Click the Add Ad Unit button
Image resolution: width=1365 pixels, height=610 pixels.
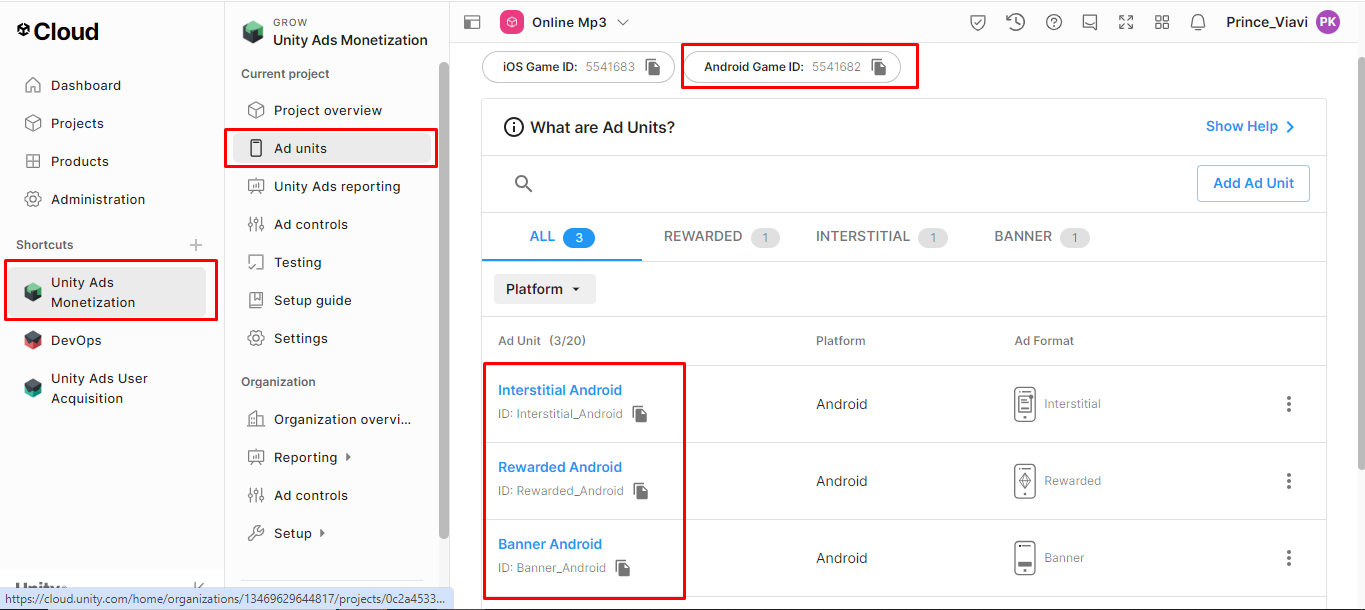click(x=1253, y=183)
